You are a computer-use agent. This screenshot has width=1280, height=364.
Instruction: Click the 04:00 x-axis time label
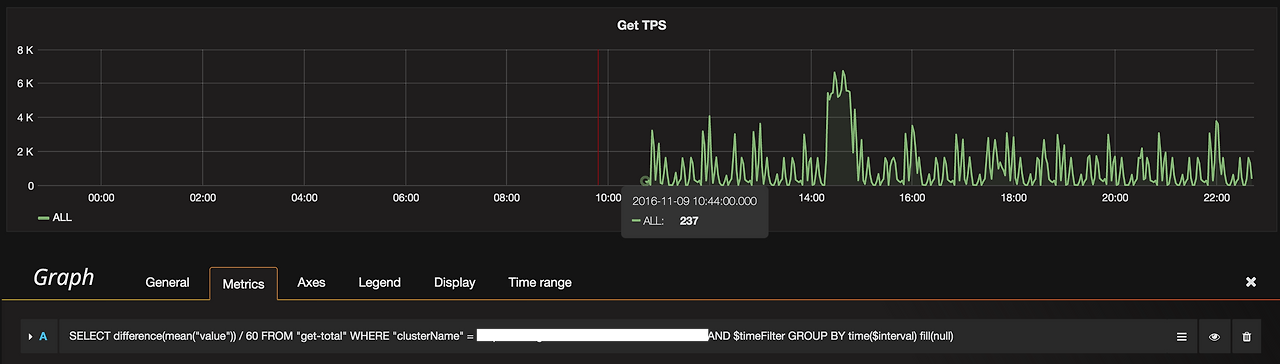[x=304, y=198]
